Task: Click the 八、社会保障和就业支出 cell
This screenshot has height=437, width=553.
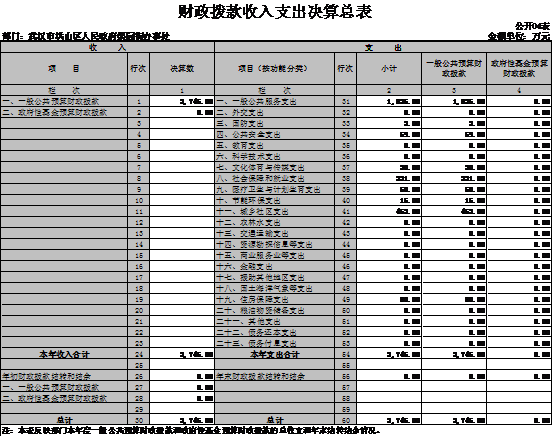Action: click(x=274, y=178)
